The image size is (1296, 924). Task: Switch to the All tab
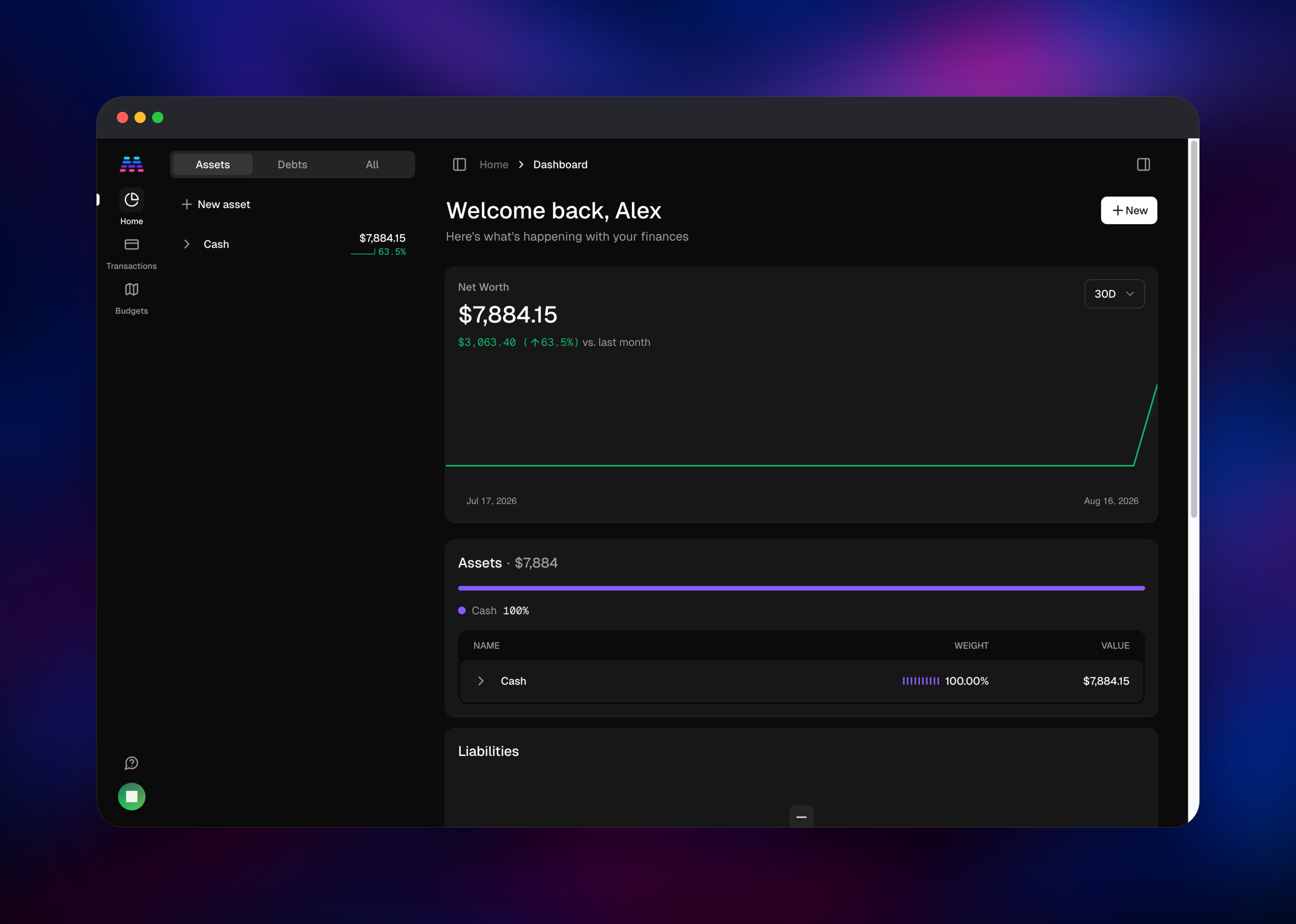372,164
